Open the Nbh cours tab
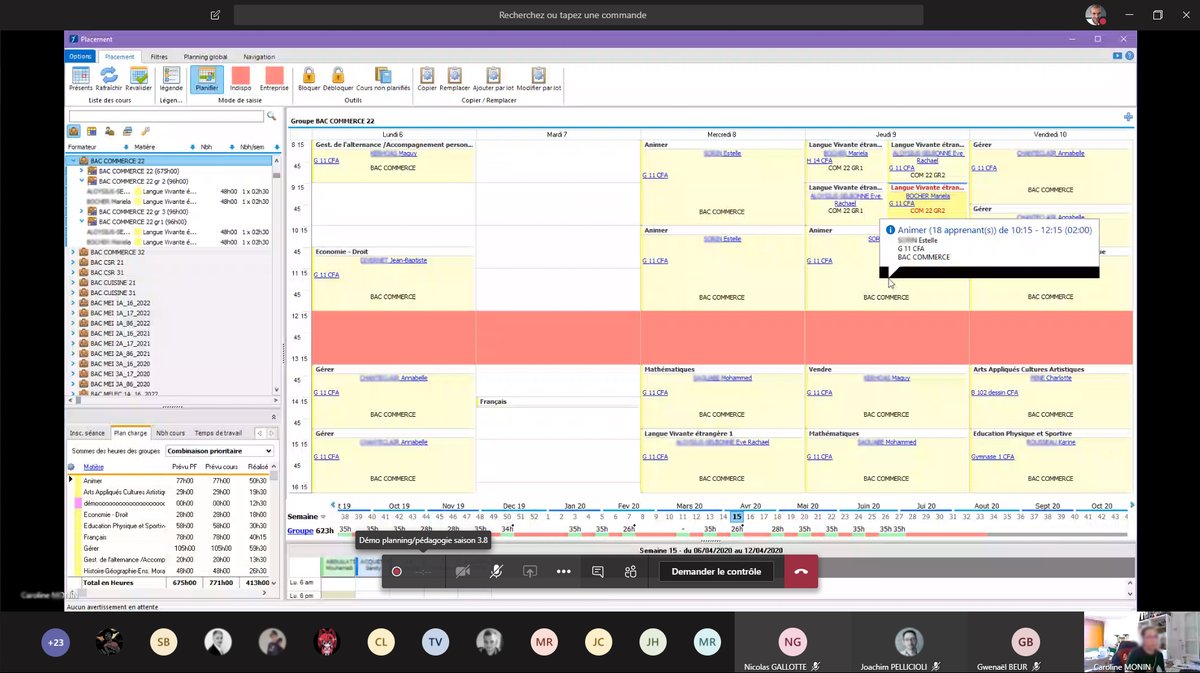1200x673 pixels. 170,433
